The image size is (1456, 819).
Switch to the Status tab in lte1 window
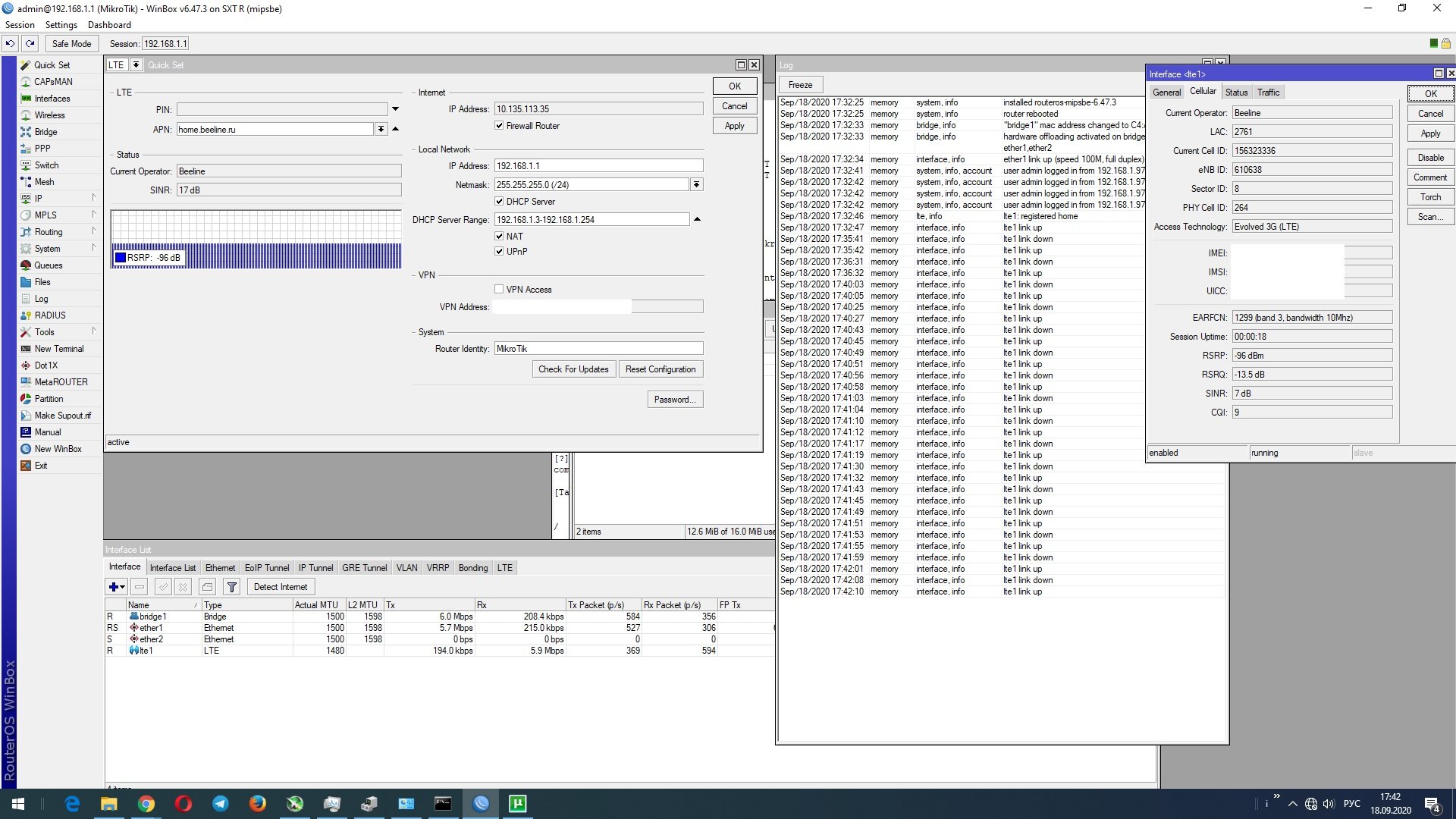pos(1236,93)
